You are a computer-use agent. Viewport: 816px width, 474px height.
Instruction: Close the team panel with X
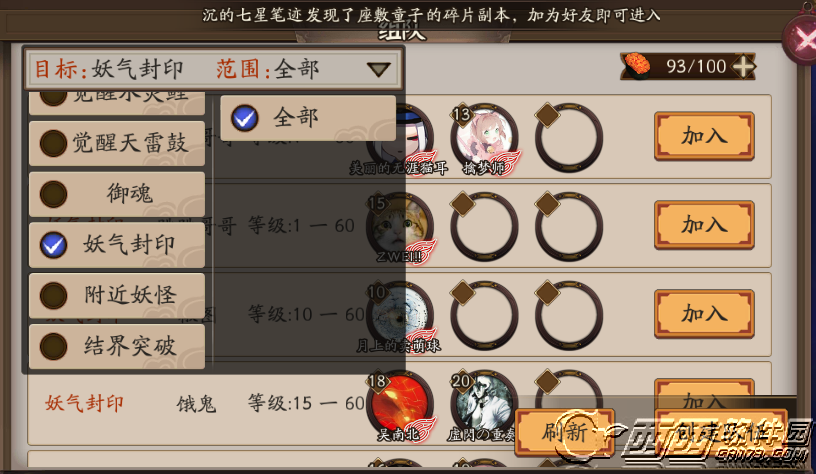pyautogui.click(x=801, y=37)
